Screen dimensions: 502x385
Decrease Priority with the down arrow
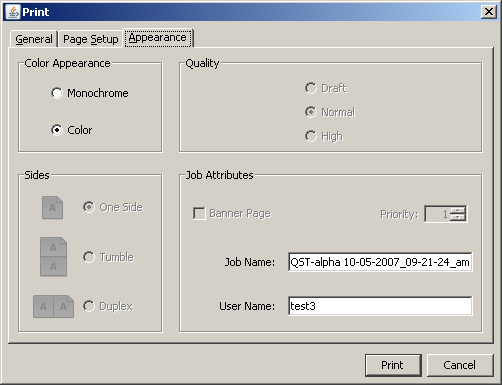[458, 217]
